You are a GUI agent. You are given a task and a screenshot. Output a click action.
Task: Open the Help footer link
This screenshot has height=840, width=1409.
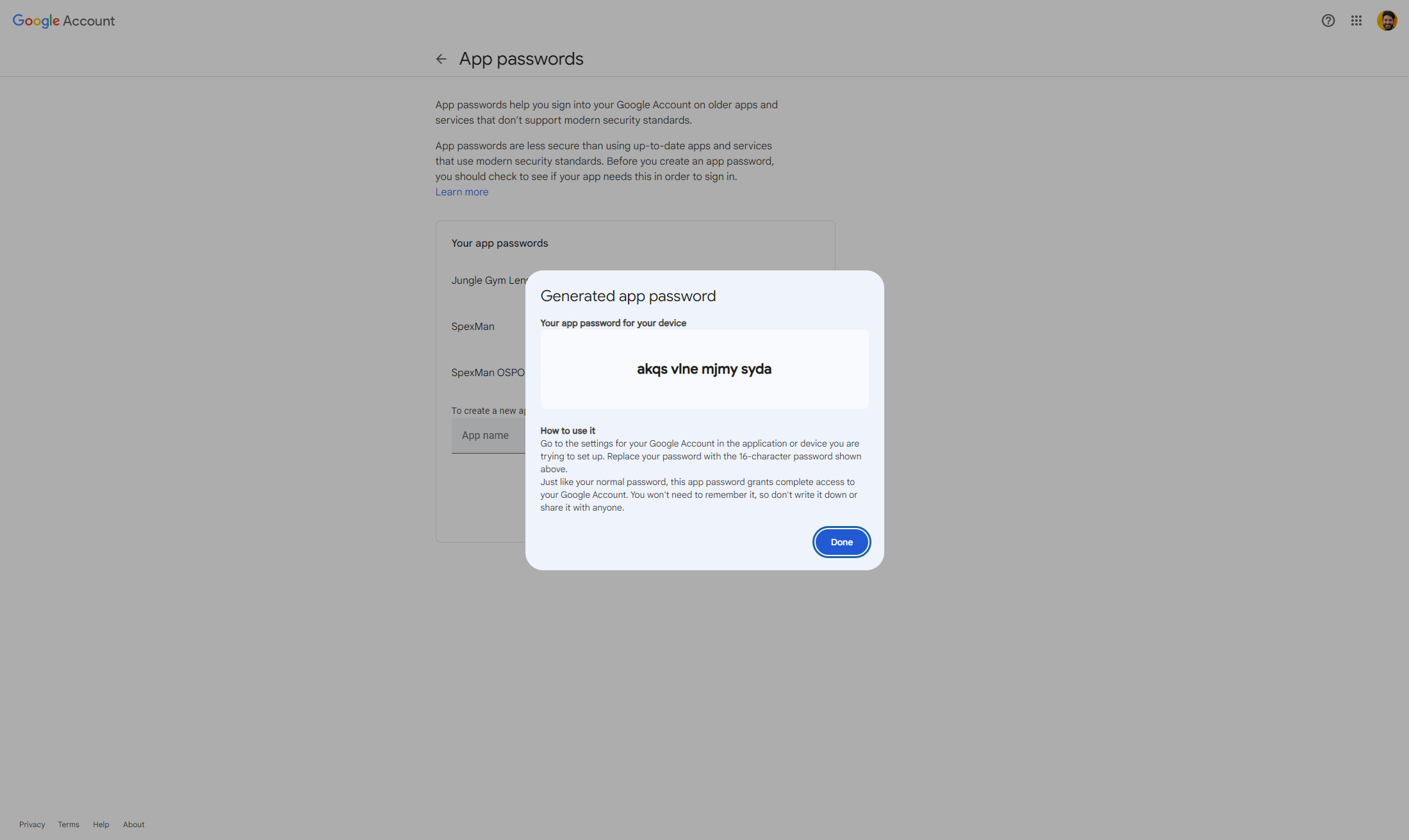[101, 825]
